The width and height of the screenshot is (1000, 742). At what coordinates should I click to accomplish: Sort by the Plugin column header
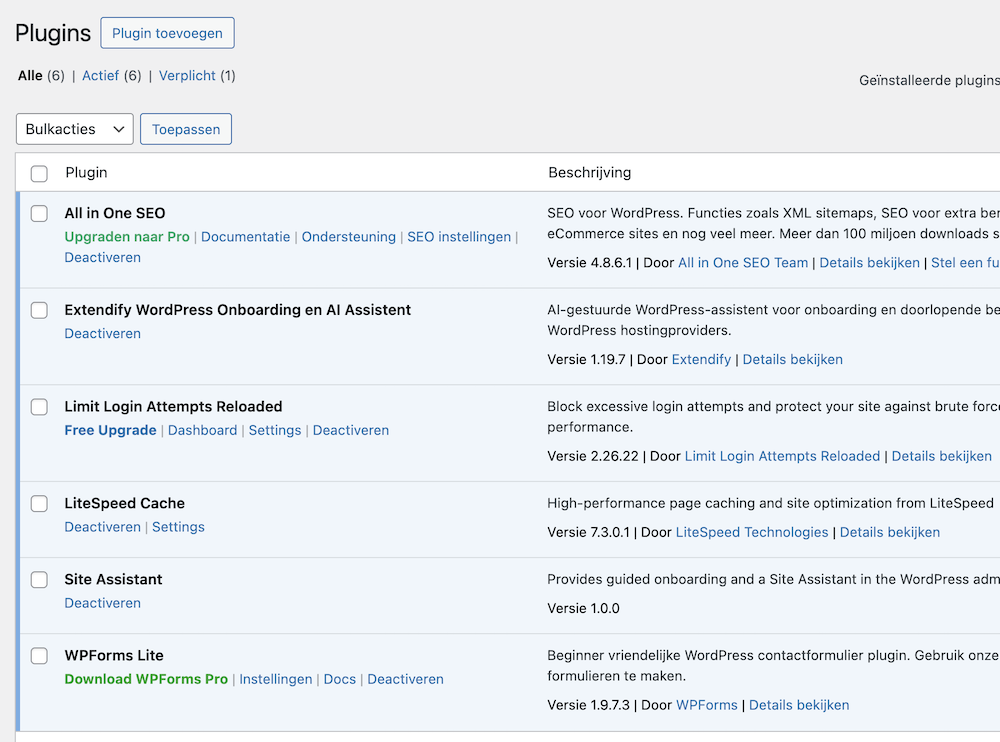pos(86,173)
